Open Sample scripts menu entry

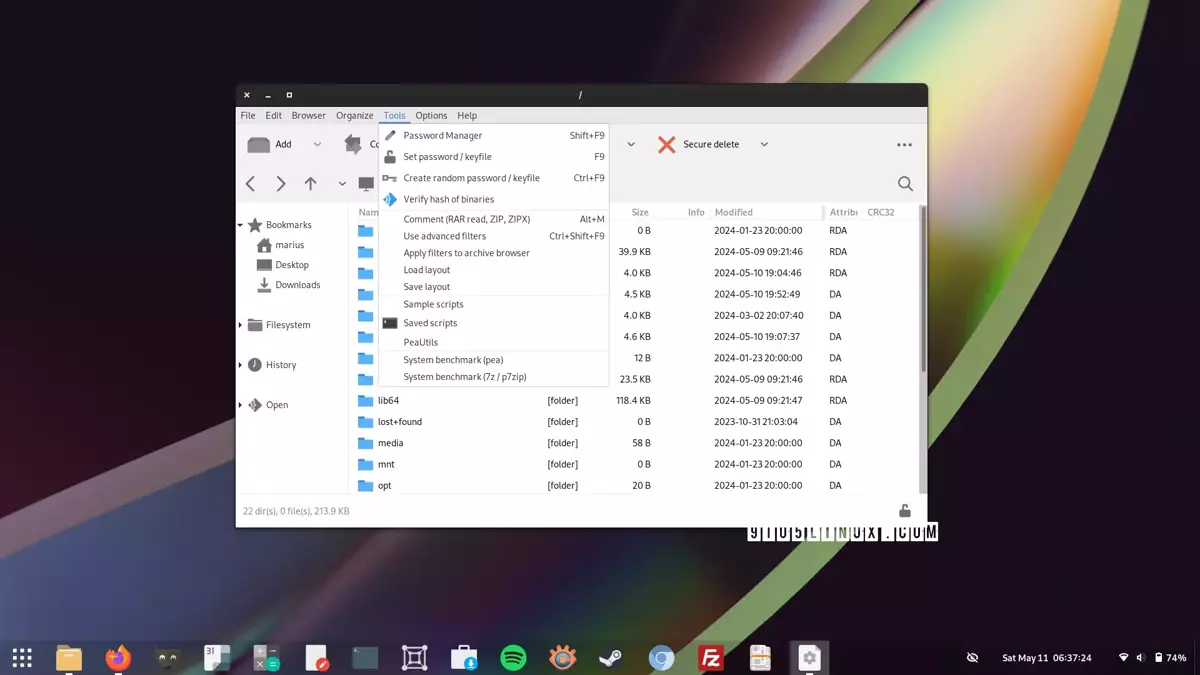494,304
